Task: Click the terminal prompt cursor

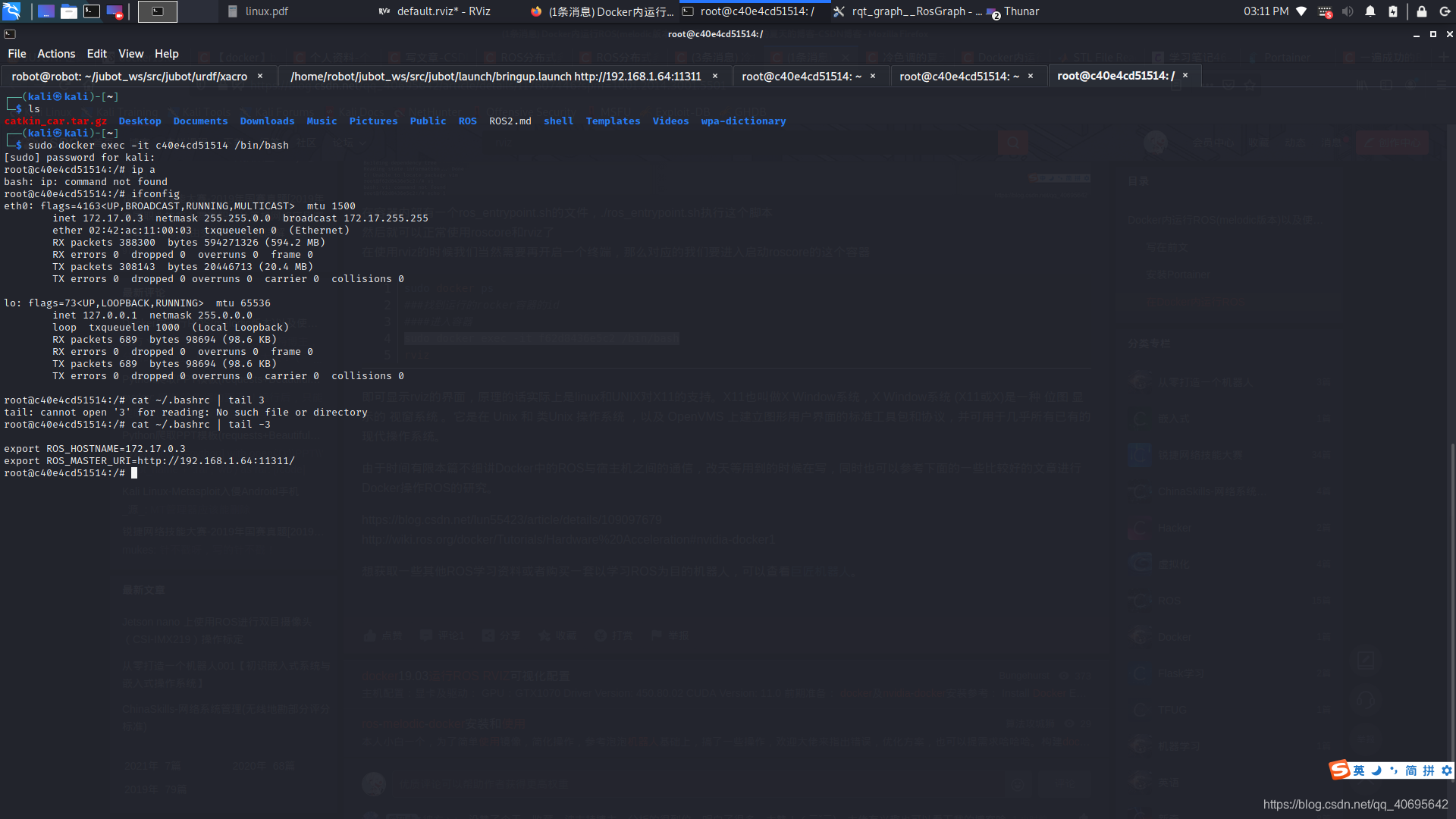Action: [134, 473]
